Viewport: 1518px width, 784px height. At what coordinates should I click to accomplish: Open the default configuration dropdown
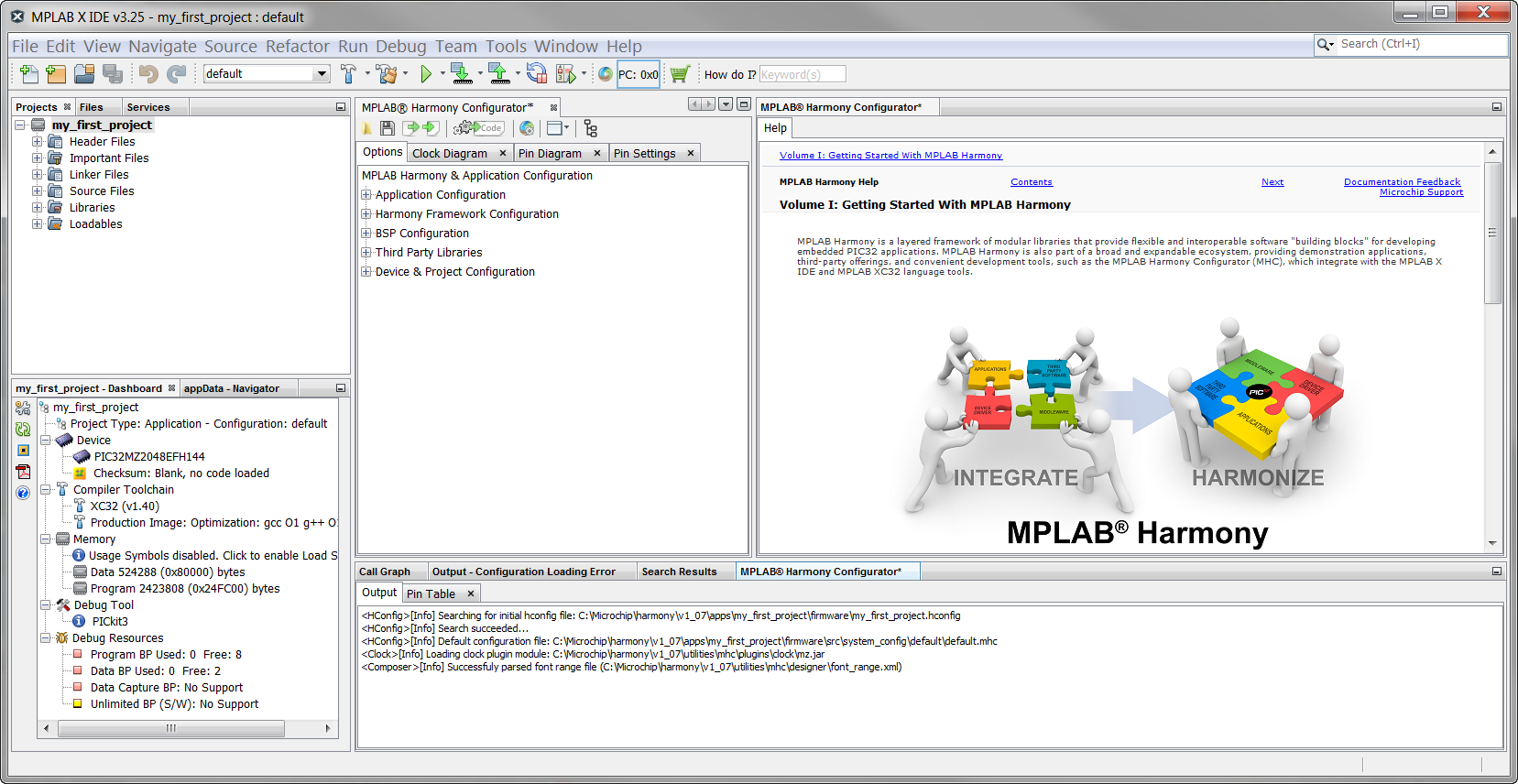[x=322, y=74]
